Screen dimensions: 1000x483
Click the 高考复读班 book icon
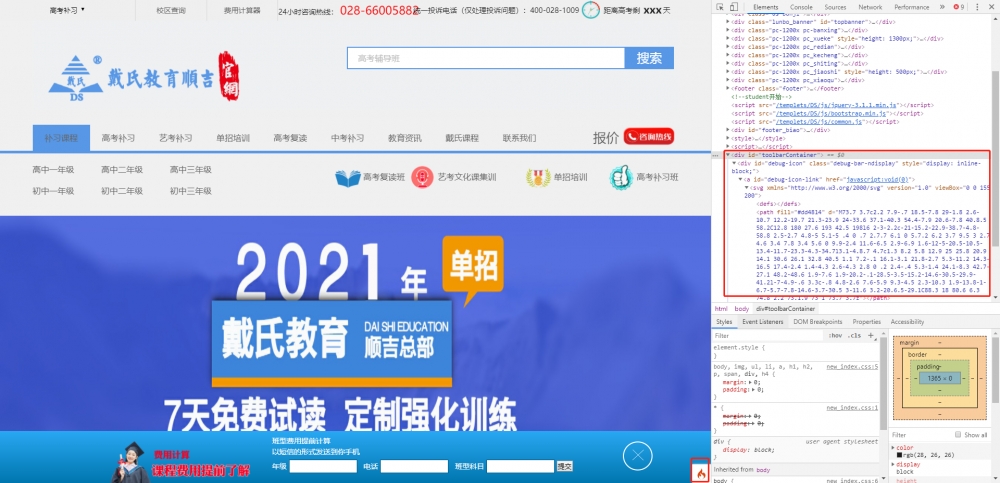coord(348,177)
